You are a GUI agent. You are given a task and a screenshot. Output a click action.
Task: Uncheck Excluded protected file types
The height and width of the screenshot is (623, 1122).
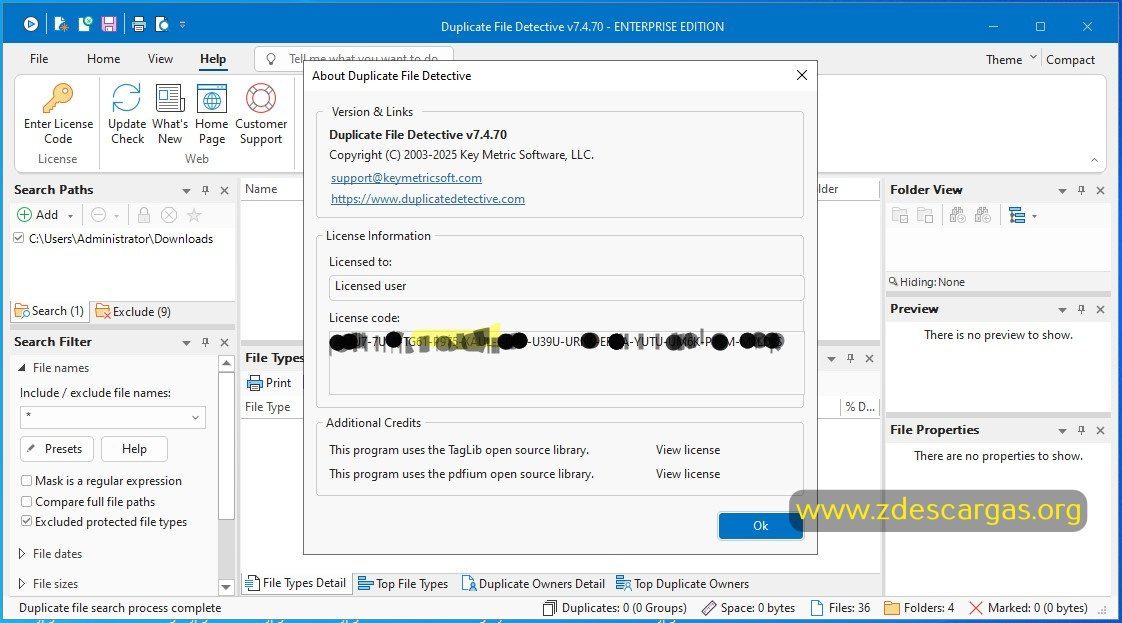(x=26, y=521)
